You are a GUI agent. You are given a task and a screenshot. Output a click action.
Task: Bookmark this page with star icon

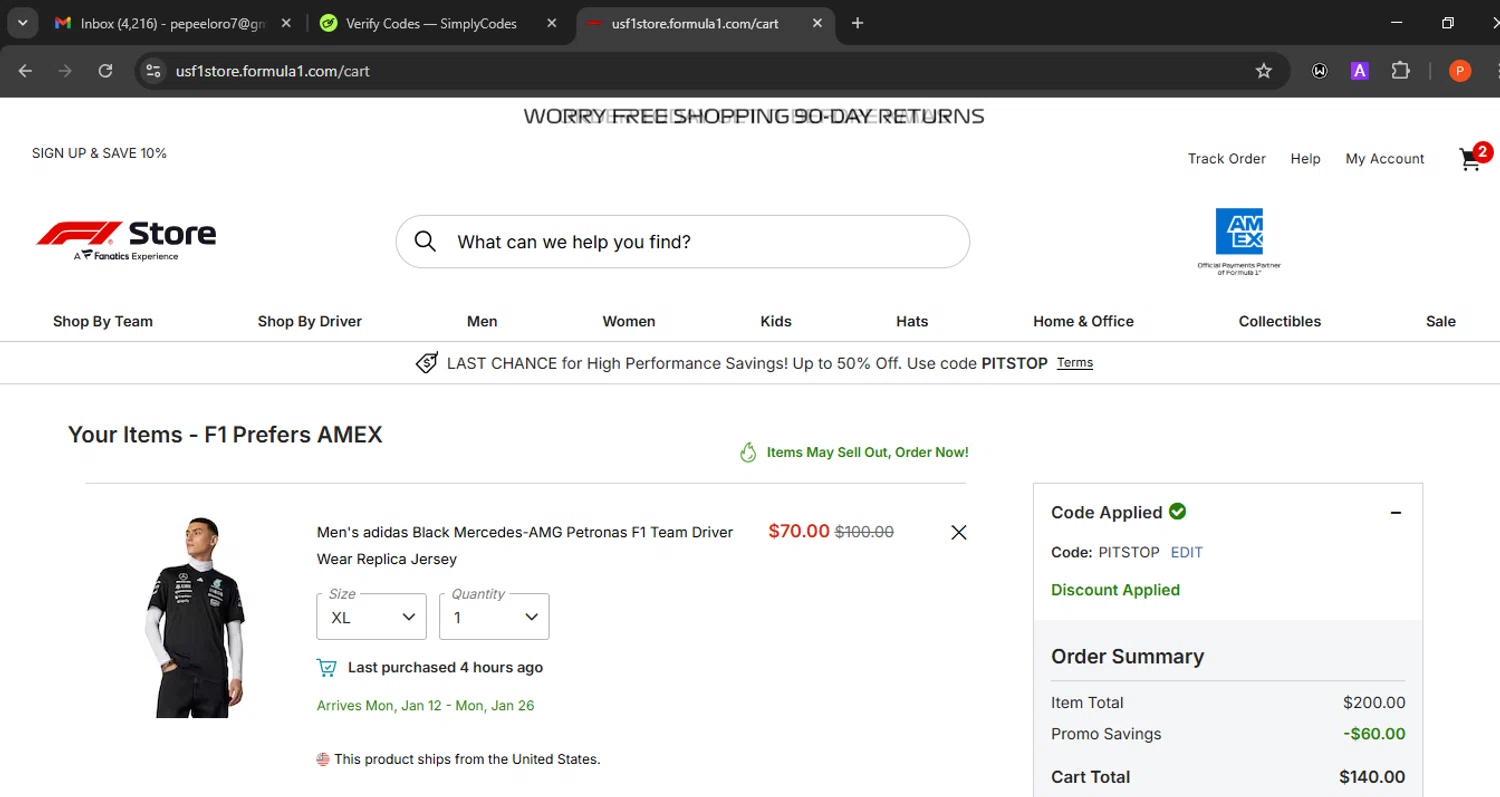tap(1264, 71)
